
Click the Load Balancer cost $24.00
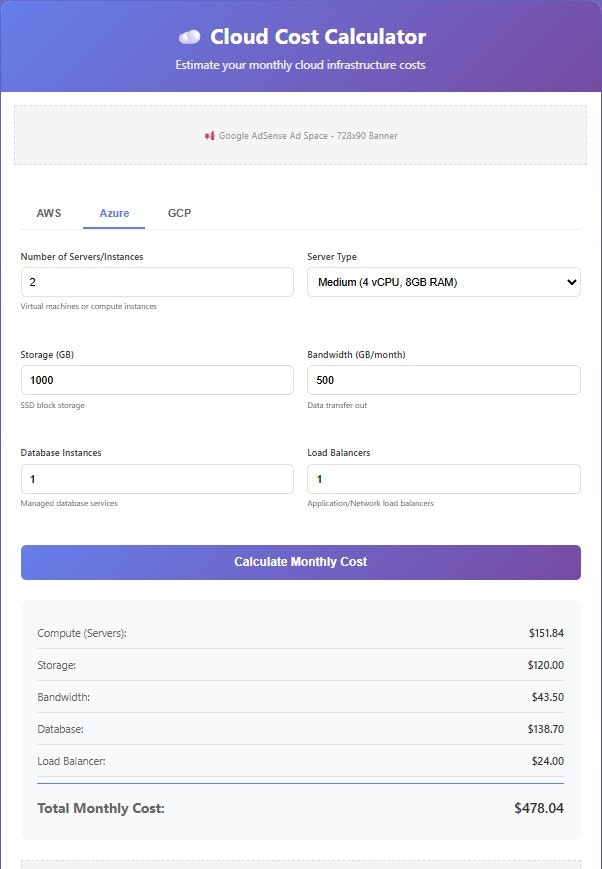548,761
